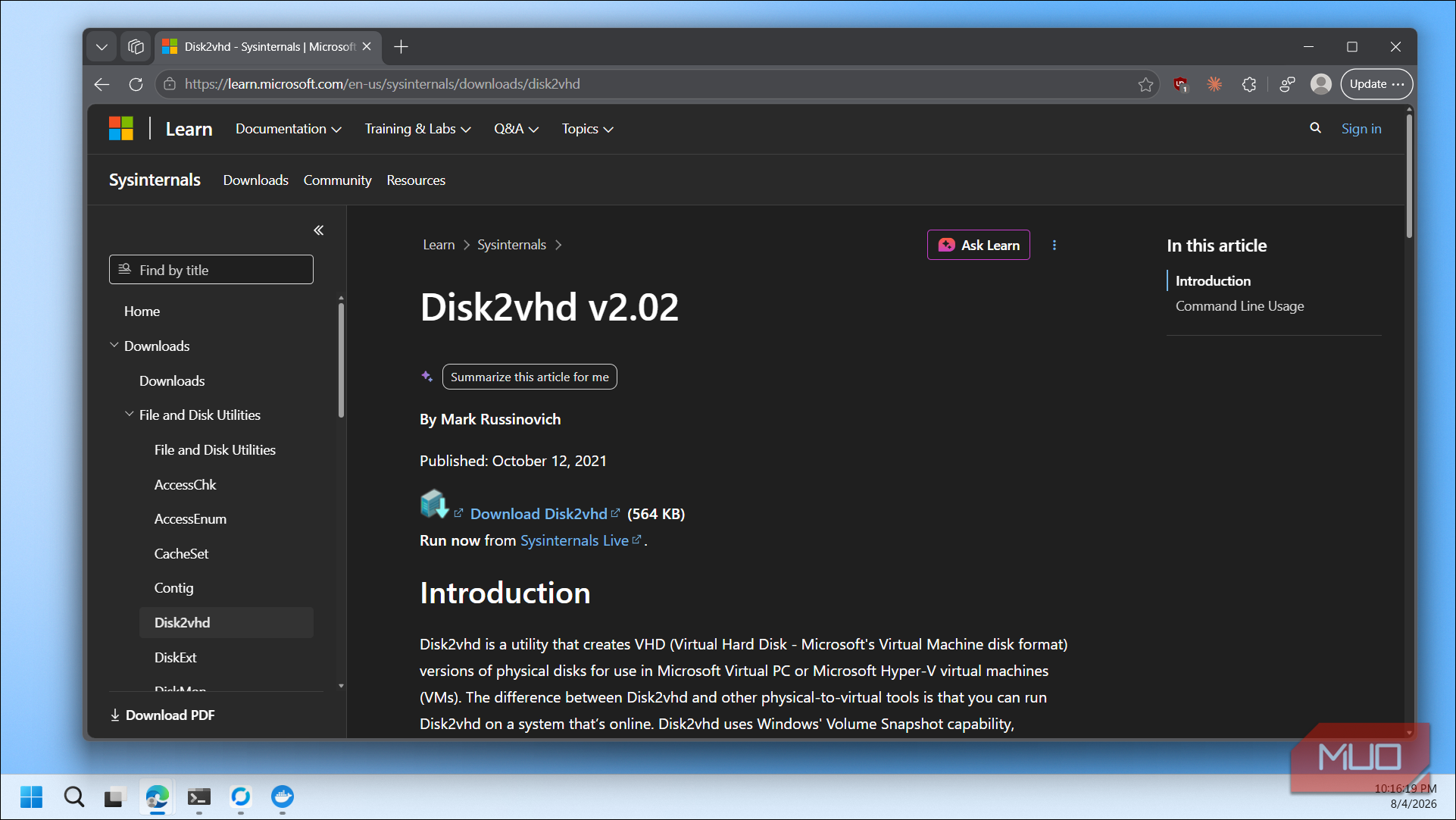
Task: Open a new tab with plus button
Action: 401,47
